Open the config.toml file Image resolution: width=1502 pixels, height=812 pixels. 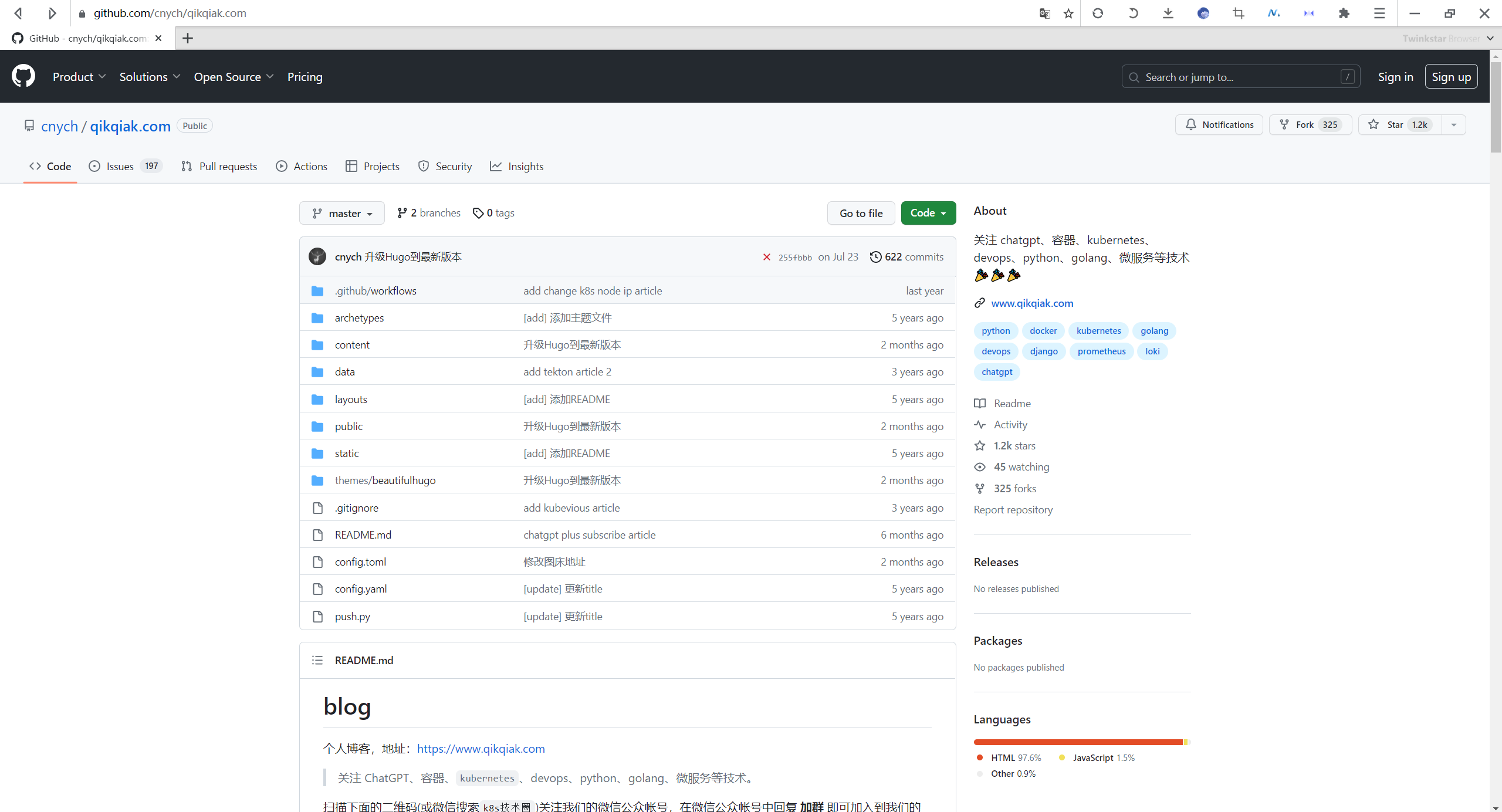click(360, 561)
